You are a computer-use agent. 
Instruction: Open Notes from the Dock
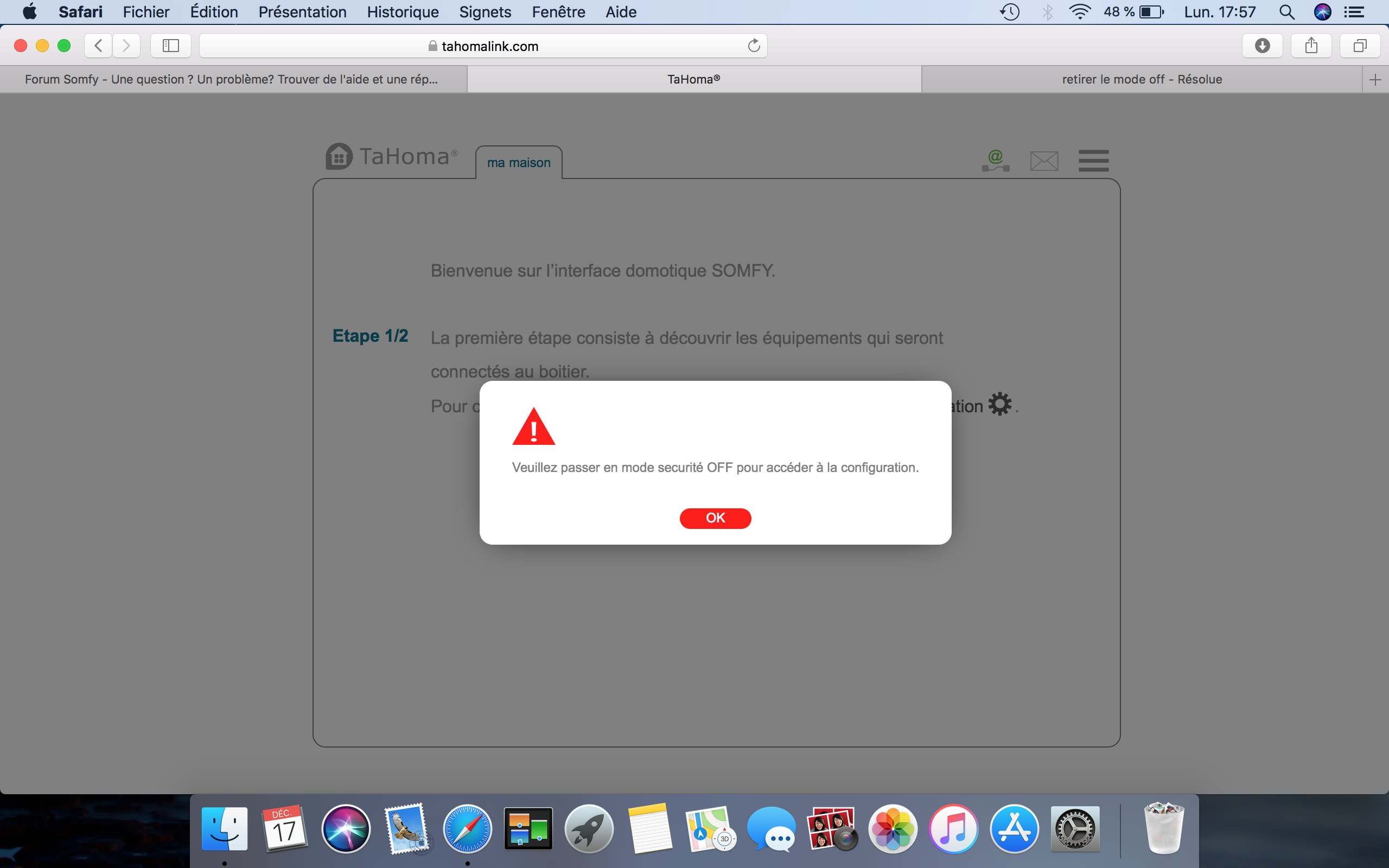point(649,828)
